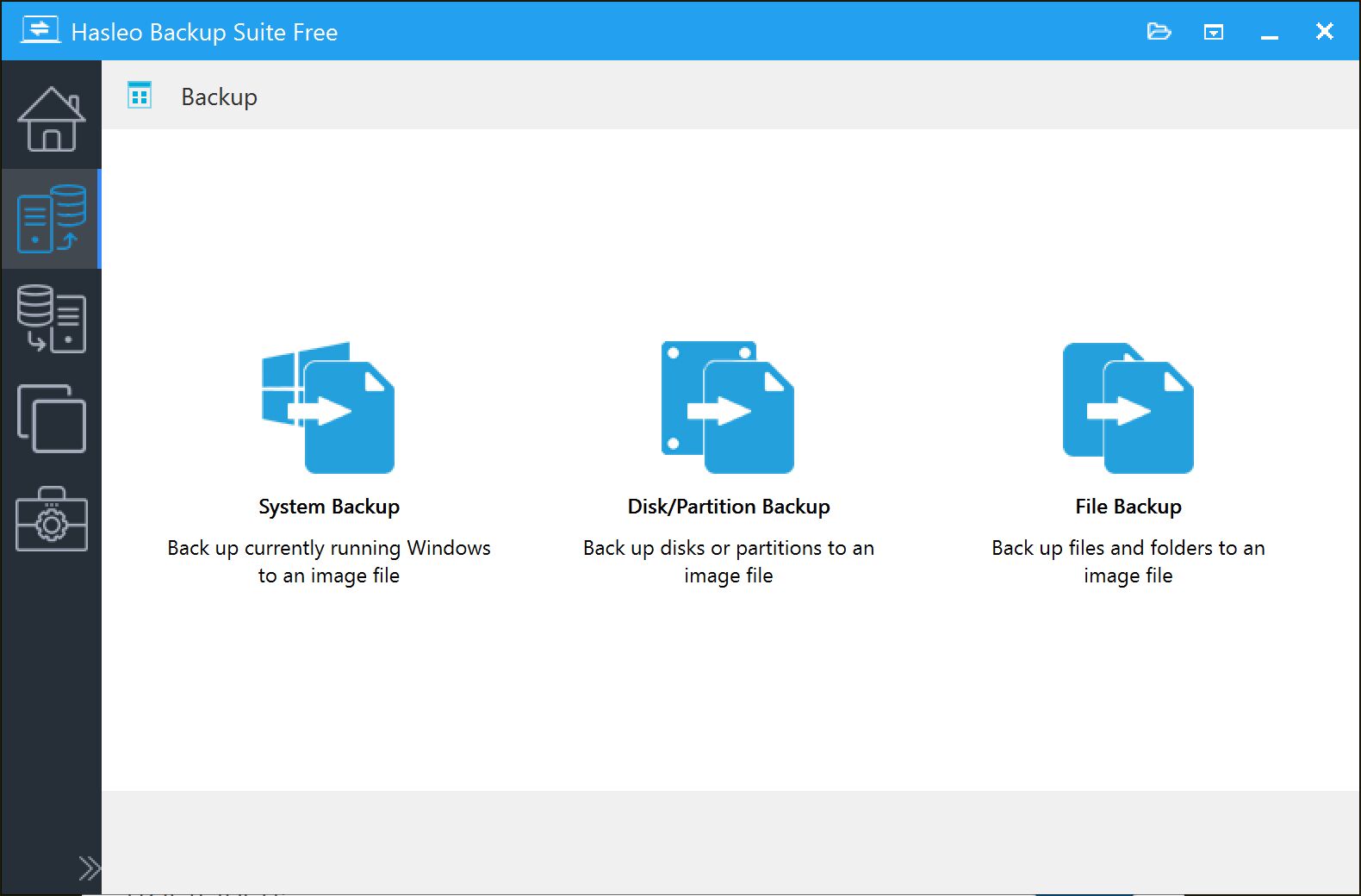Screen dimensions: 1361x896
Task: Click the Disk/Partition Backup icon
Action: (x=728, y=408)
